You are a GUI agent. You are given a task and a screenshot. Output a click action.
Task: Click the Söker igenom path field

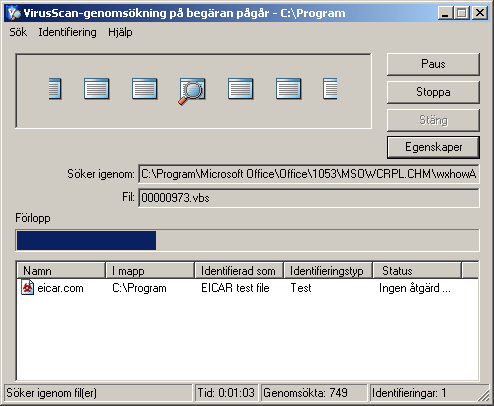point(309,174)
